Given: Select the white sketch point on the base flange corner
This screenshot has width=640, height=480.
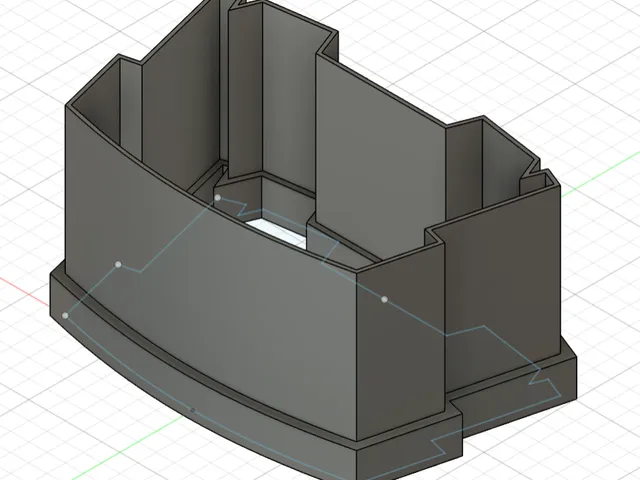Looking at the screenshot, I should tap(65, 316).
